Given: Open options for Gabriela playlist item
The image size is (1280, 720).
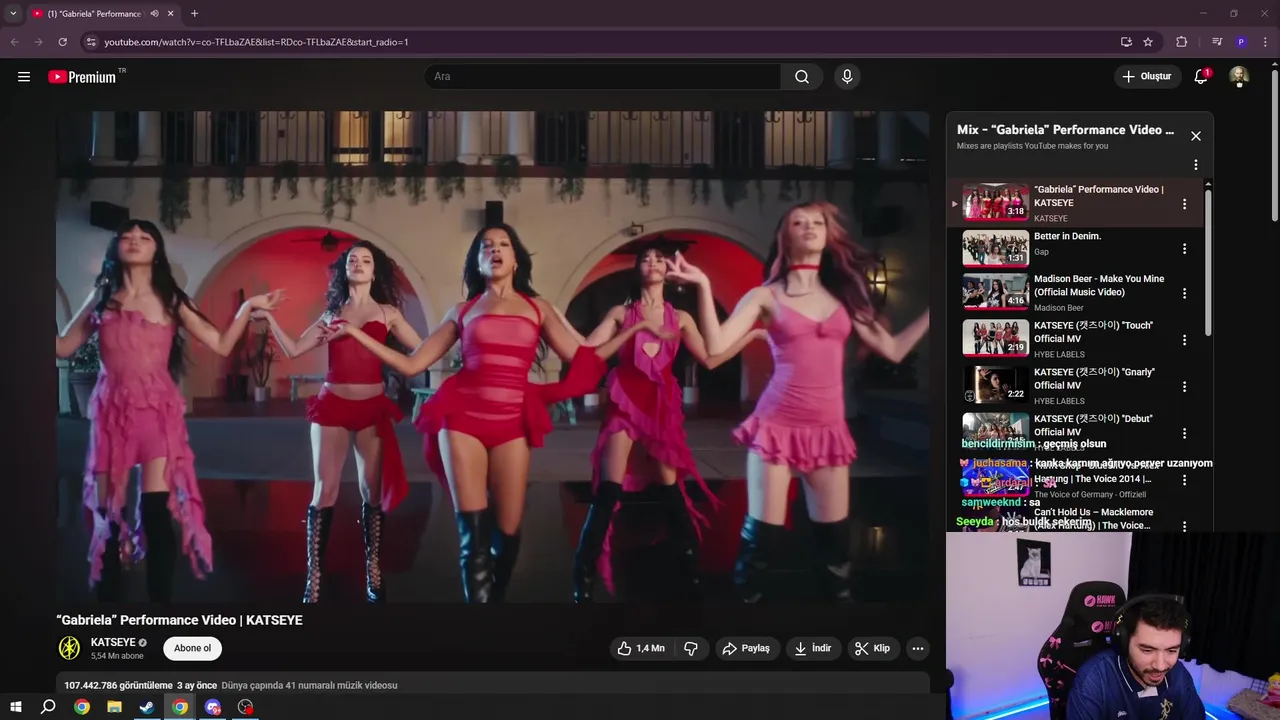Looking at the screenshot, I should click(1184, 204).
